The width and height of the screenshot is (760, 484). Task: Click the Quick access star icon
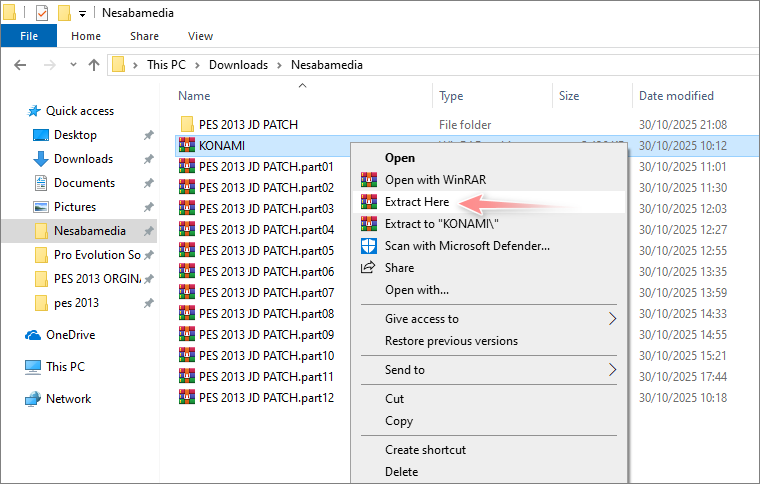[x=33, y=111]
